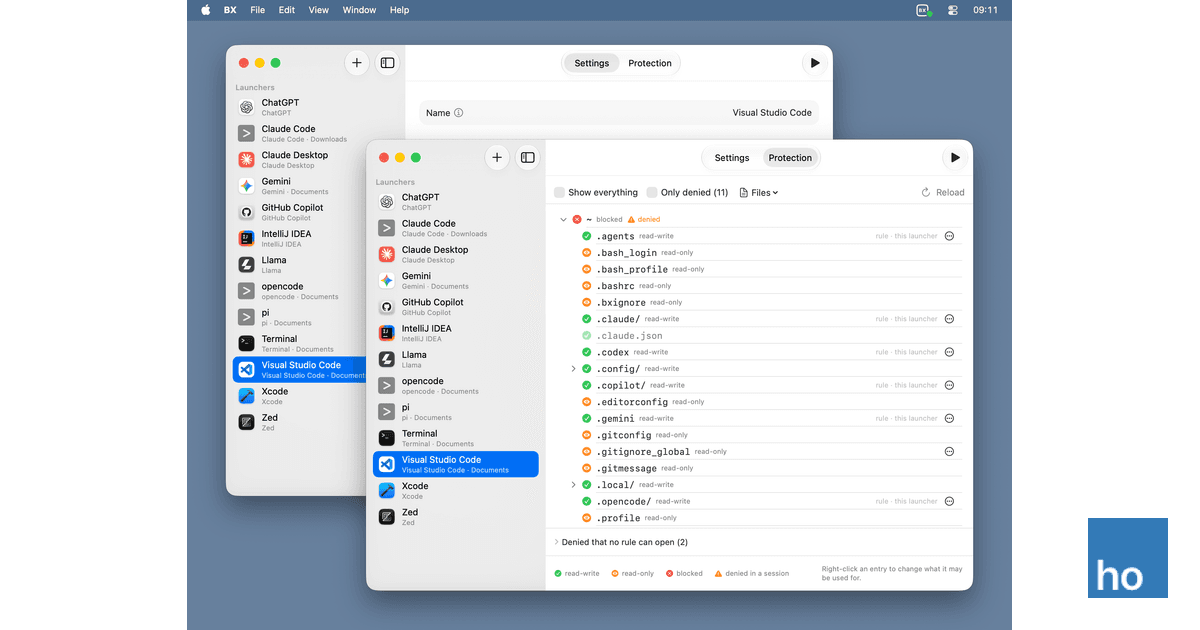Open the ellipsis menu for .opencode/
The width and height of the screenshot is (1200, 630).
[949, 501]
